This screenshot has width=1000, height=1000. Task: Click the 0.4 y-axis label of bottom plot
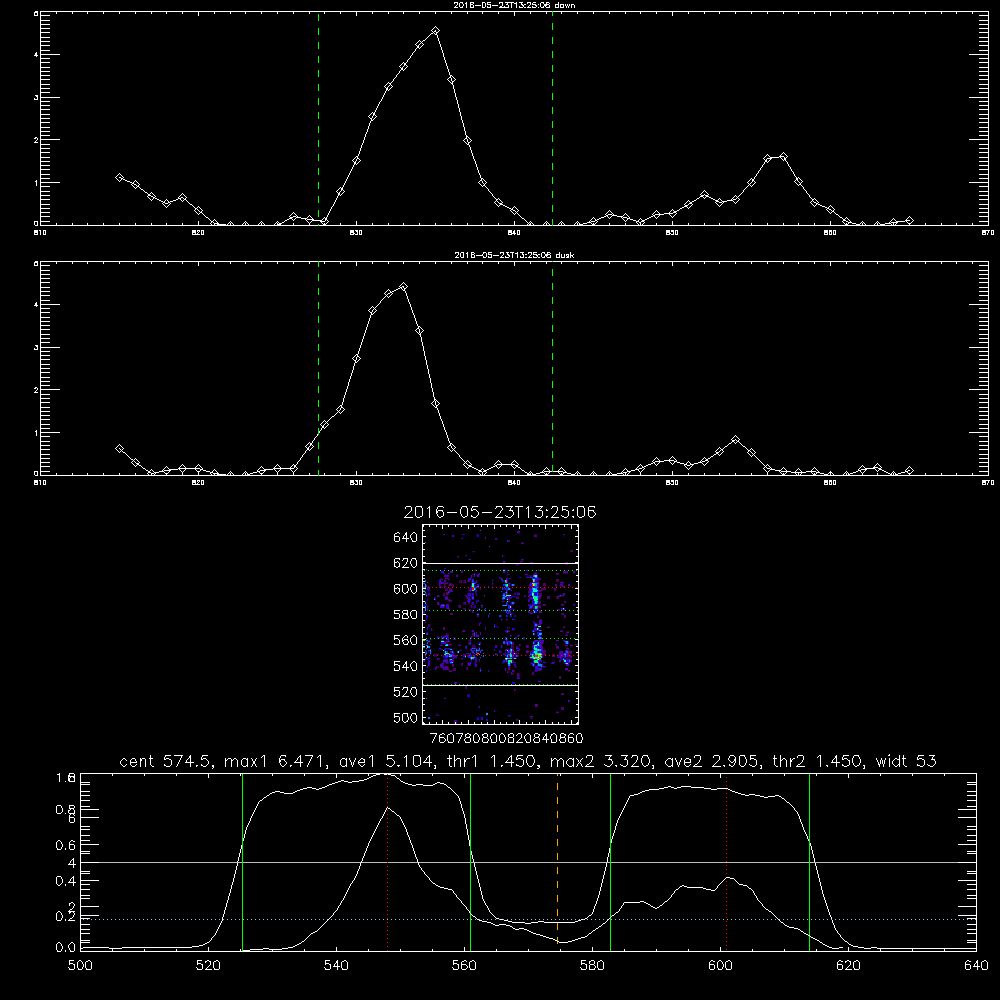coord(66,881)
